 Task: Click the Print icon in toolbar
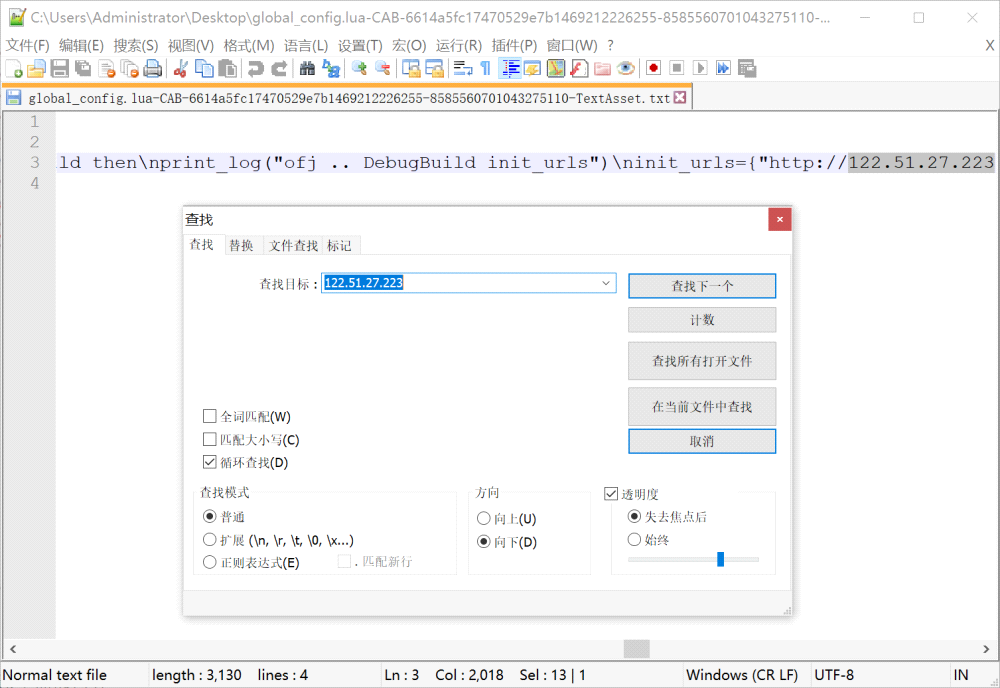153,68
